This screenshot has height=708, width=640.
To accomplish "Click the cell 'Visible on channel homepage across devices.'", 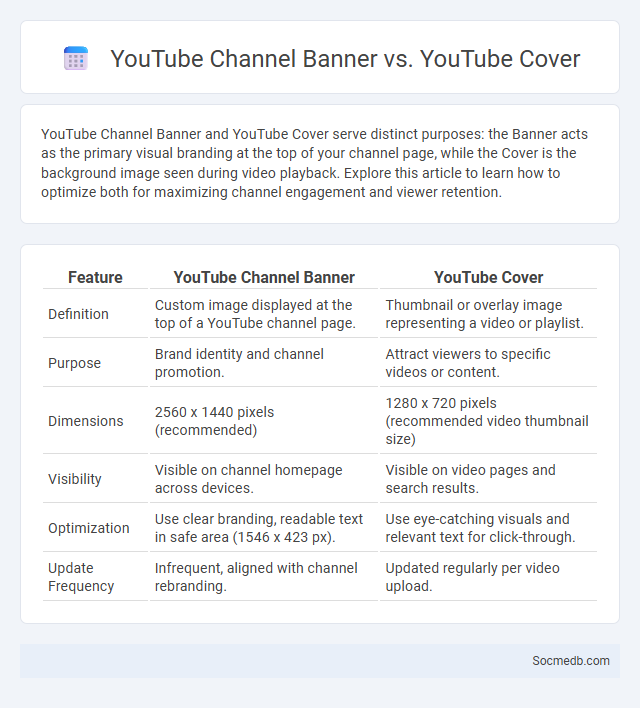I will tap(264, 479).
